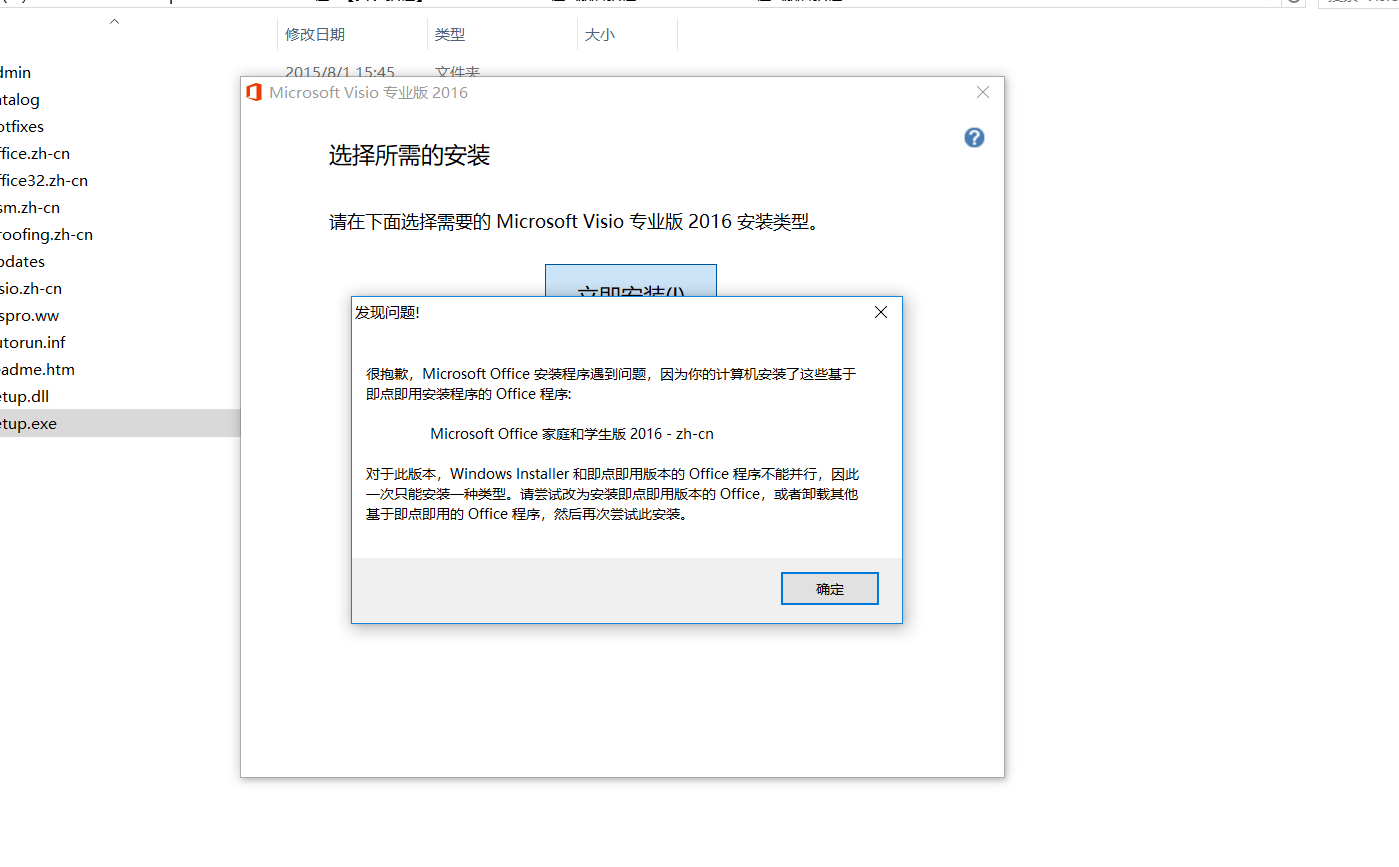Image resolution: width=1399 pixels, height=867 pixels.
Task: Close the Microsoft Visio 2016 setup window
Action: [x=983, y=92]
